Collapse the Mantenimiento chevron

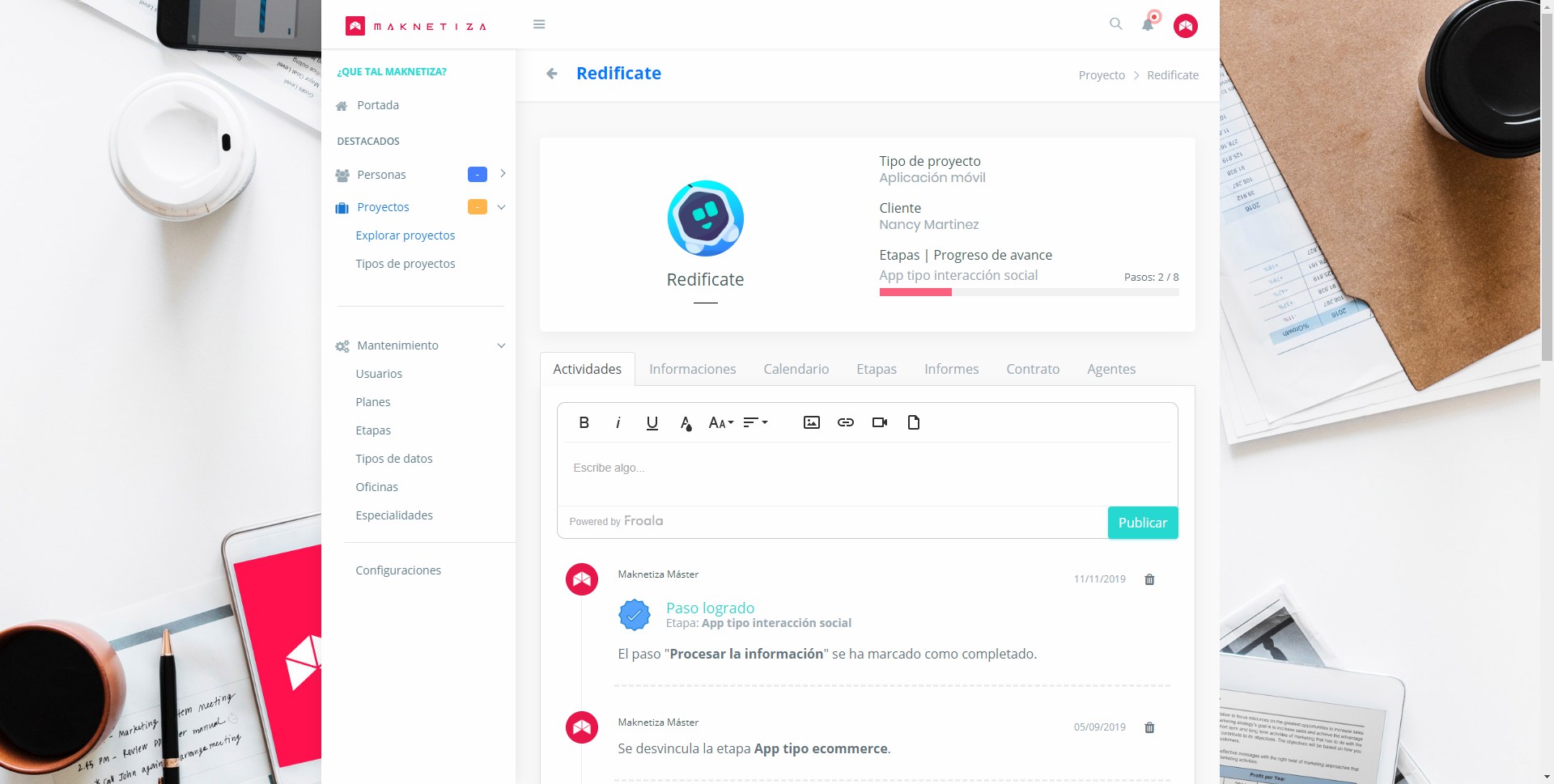pos(502,345)
